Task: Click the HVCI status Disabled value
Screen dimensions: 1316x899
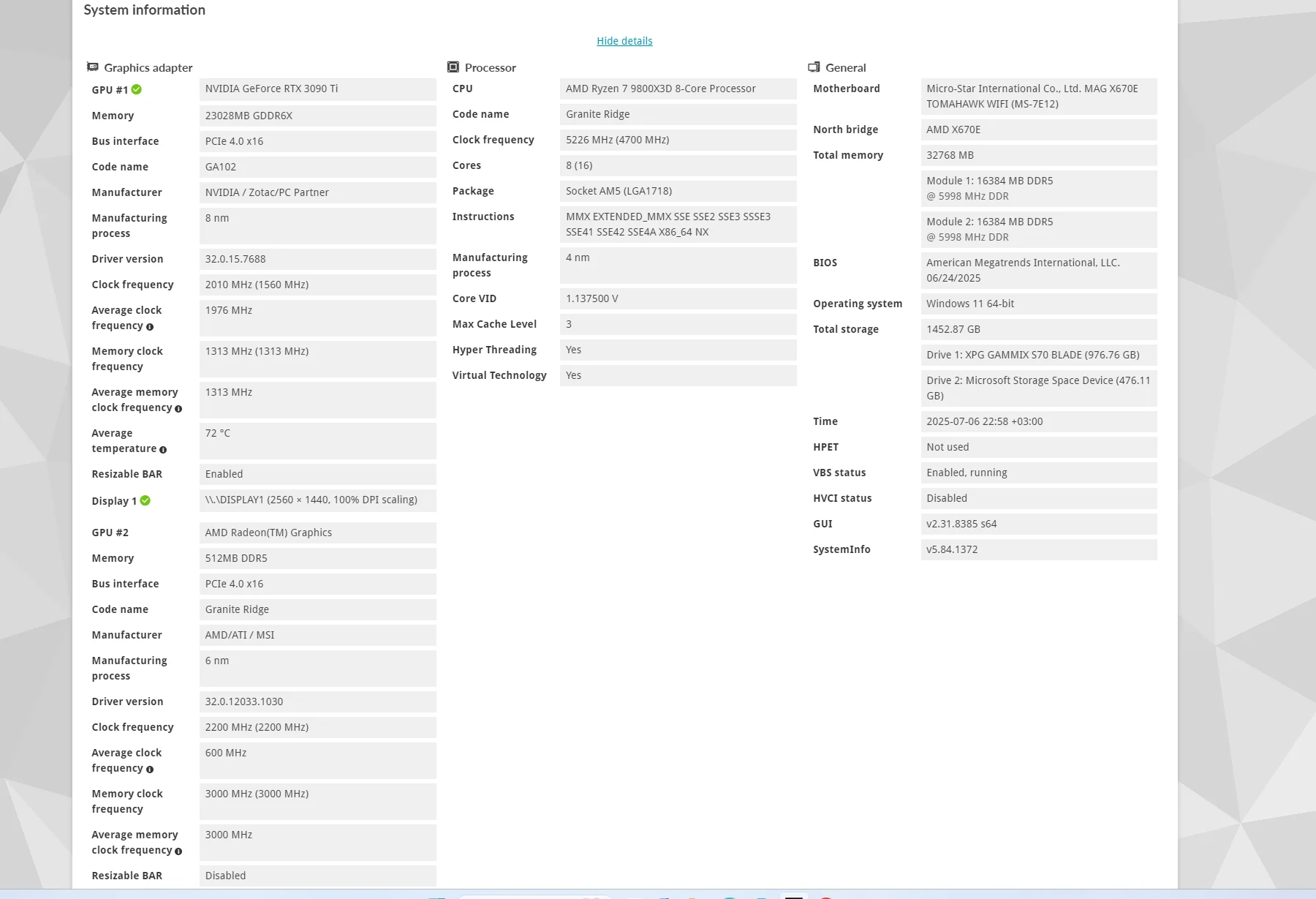Action: (1039, 498)
